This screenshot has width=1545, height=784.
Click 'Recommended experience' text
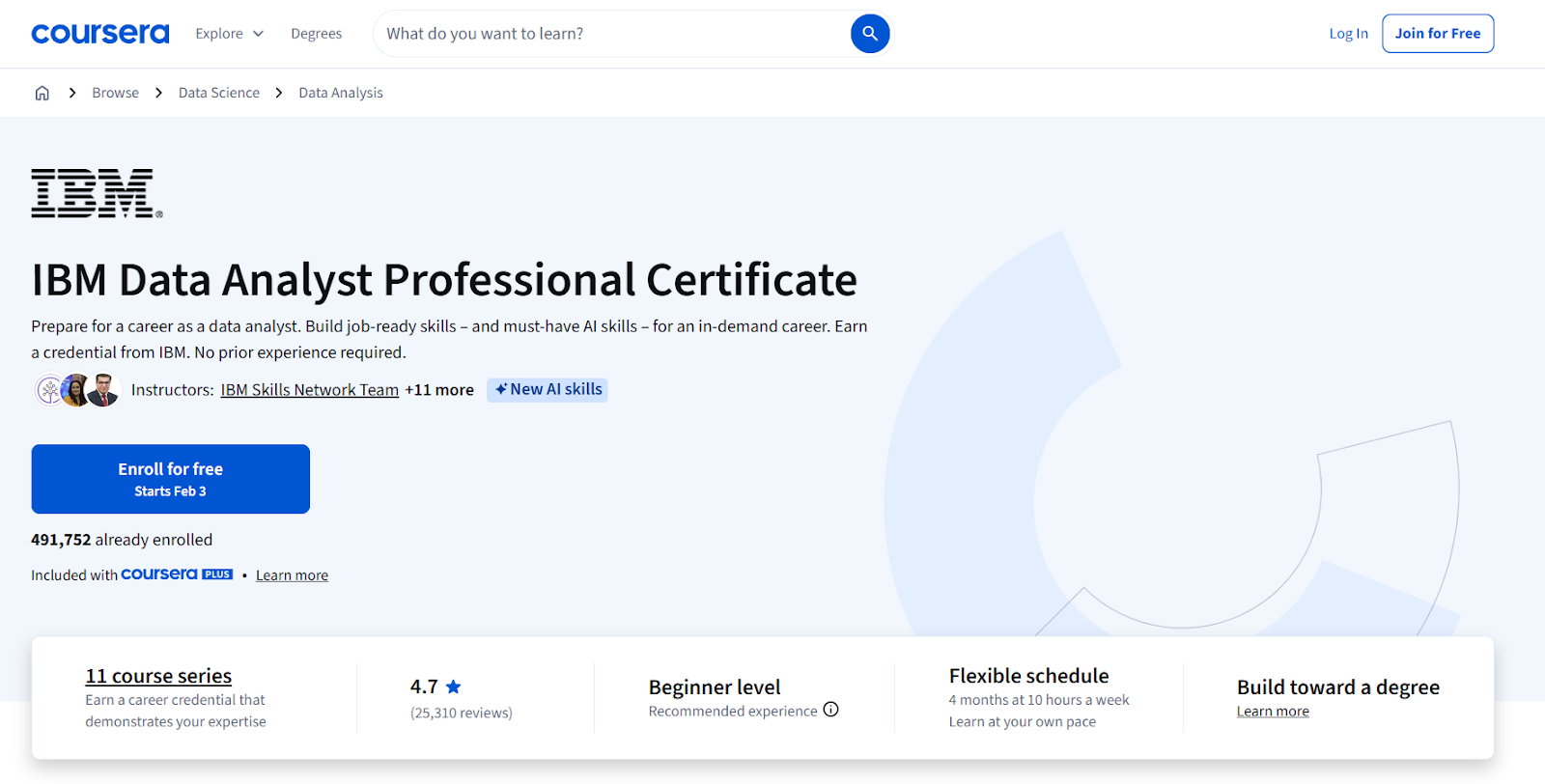(x=733, y=711)
